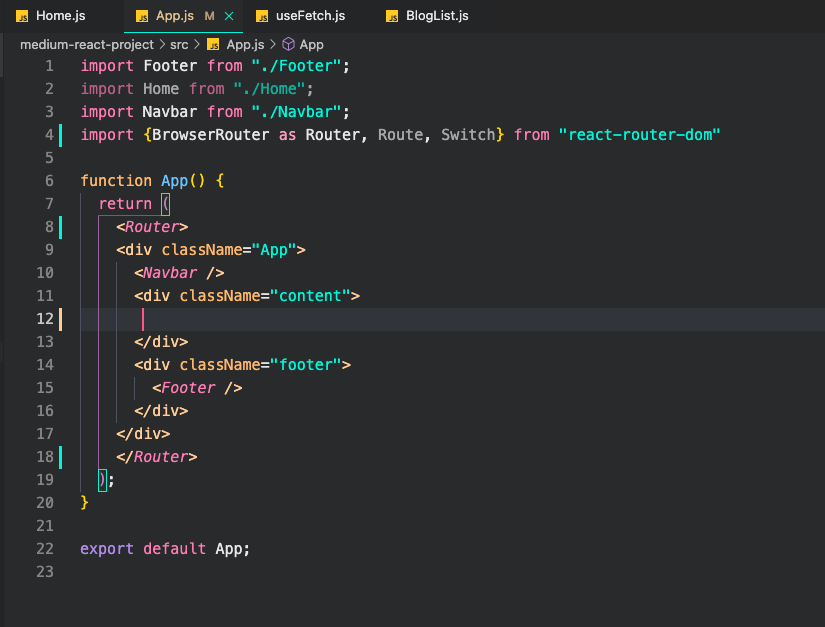Click line number 4 in the gutter
The height and width of the screenshot is (627, 825).
pos(49,135)
